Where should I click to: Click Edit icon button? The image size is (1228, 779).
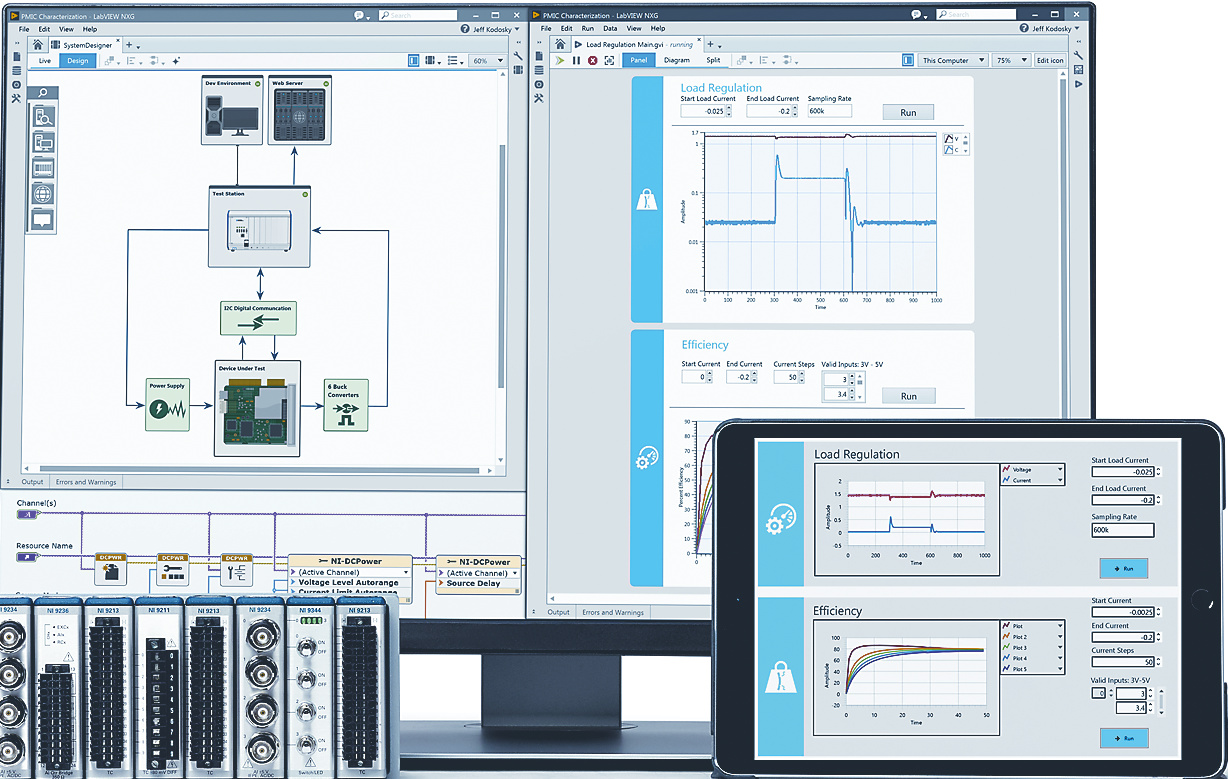tap(1050, 61)
